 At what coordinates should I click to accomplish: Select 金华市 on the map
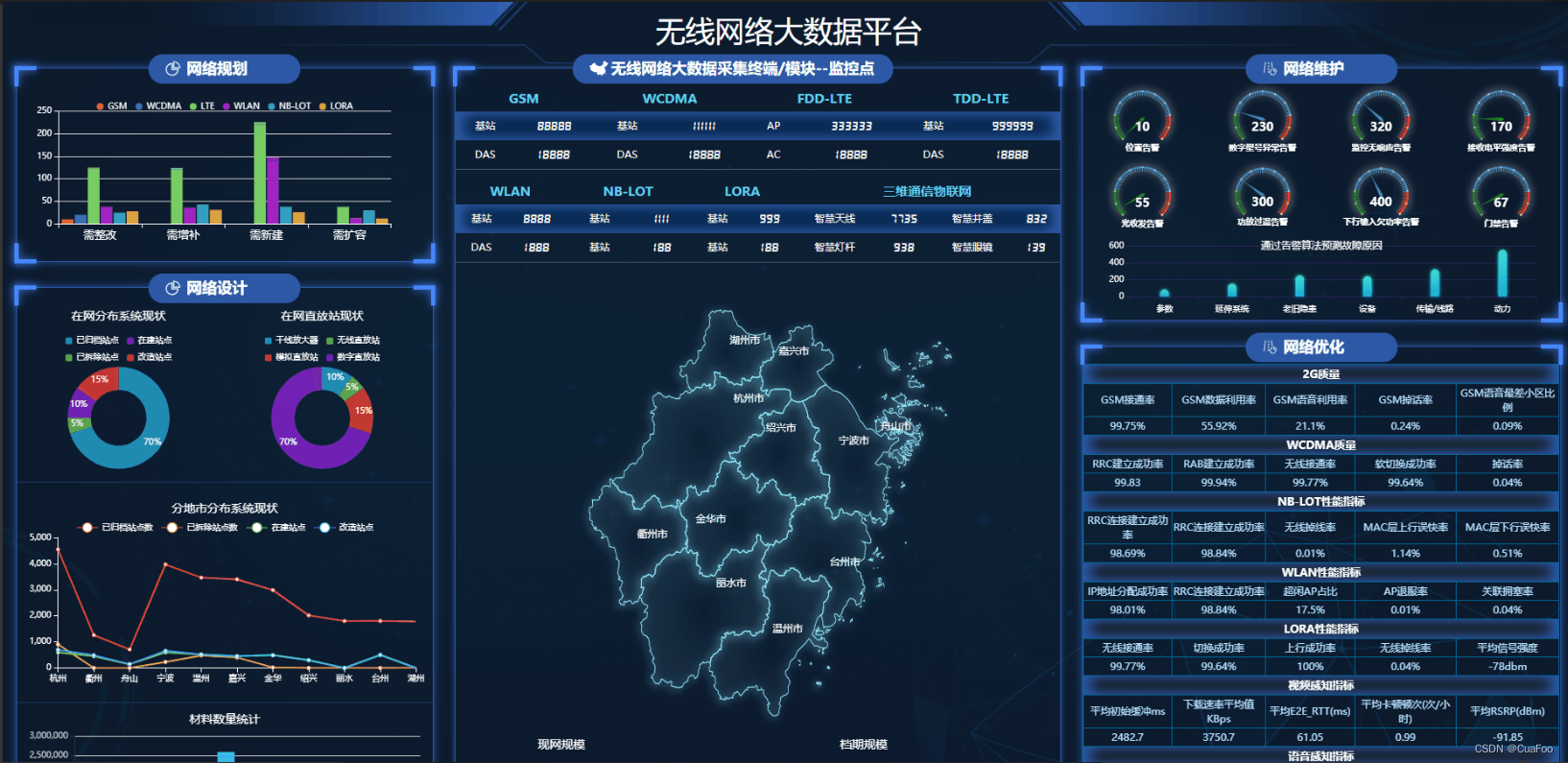(711, 518)
